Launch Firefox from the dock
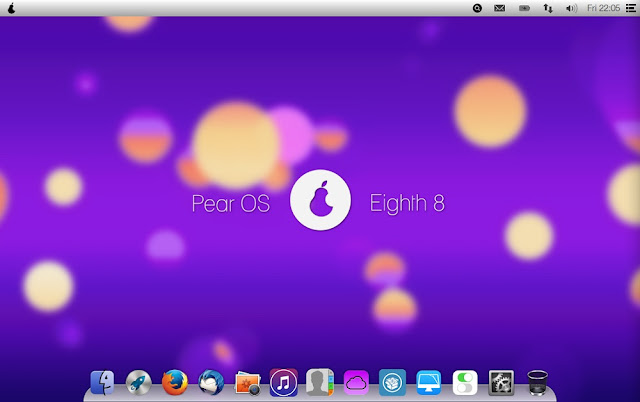 pos(175,382)
